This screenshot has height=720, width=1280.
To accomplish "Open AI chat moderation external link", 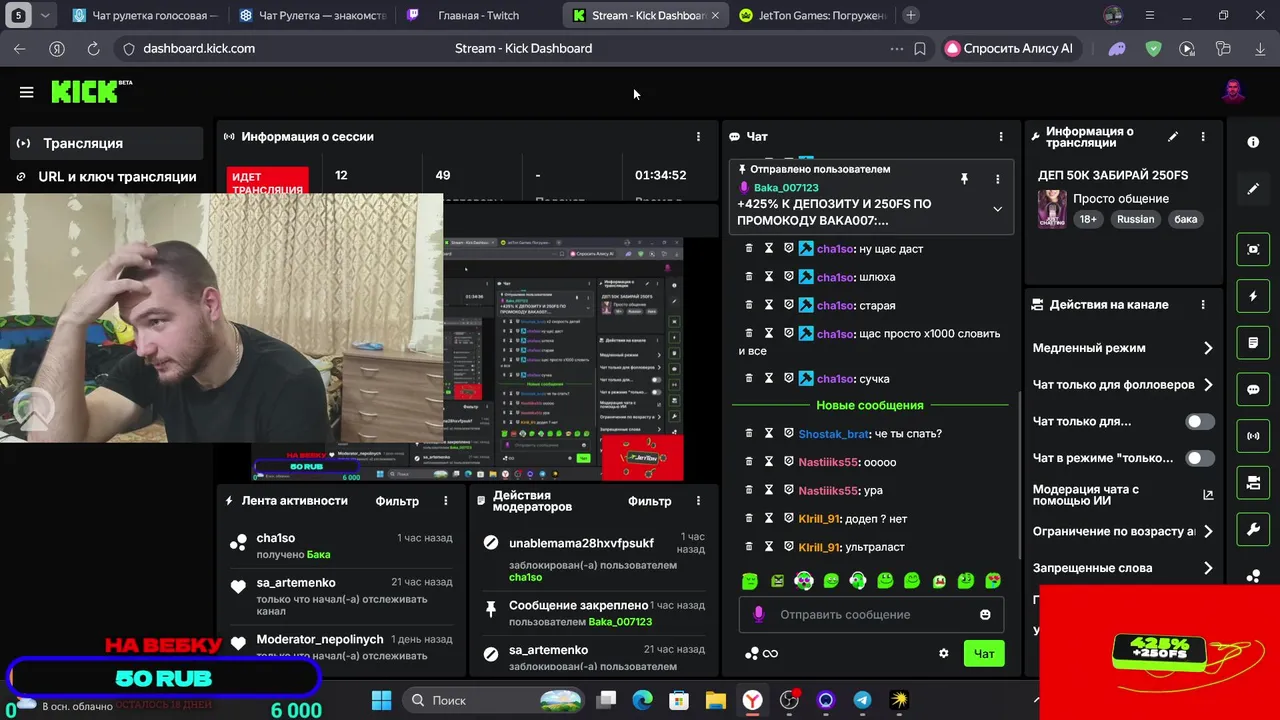I will click(x=1208, y=495).
